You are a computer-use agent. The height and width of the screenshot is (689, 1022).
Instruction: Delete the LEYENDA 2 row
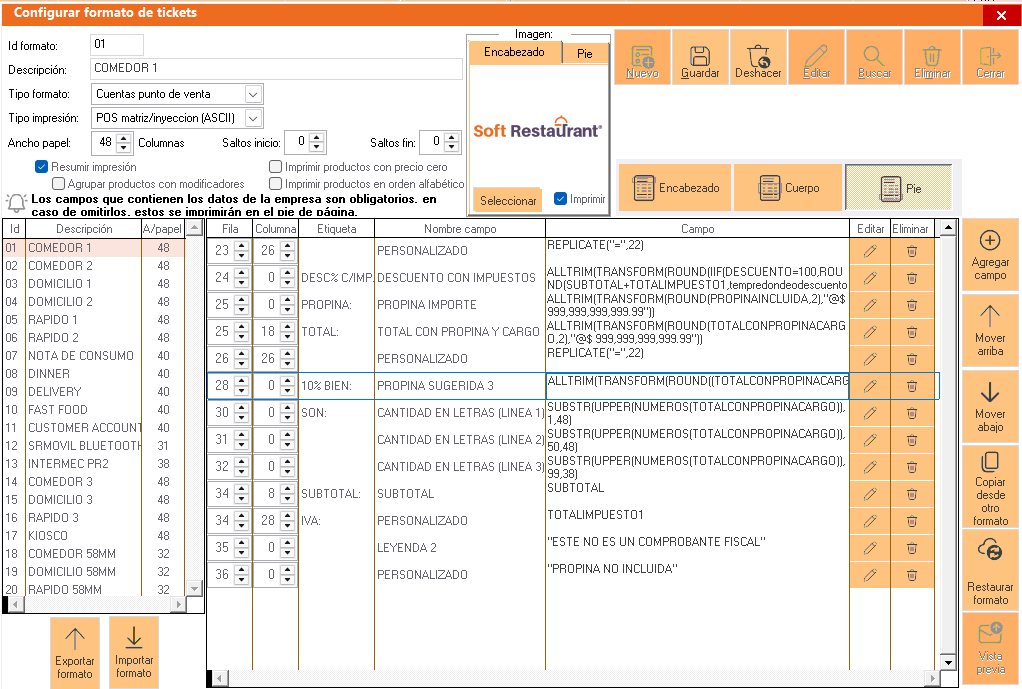(912, 548)
